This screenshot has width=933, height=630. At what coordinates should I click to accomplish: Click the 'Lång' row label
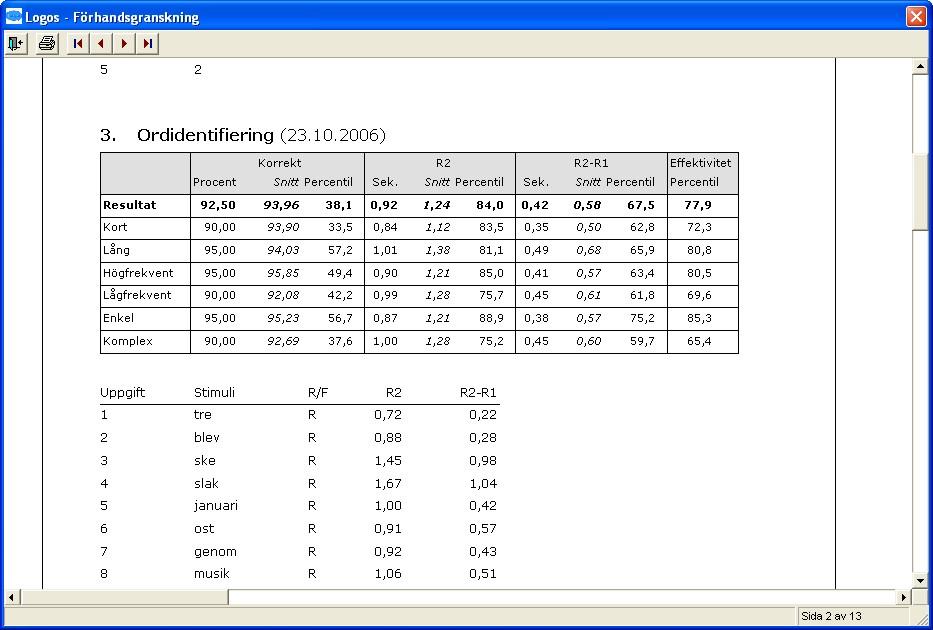point(116,250)
